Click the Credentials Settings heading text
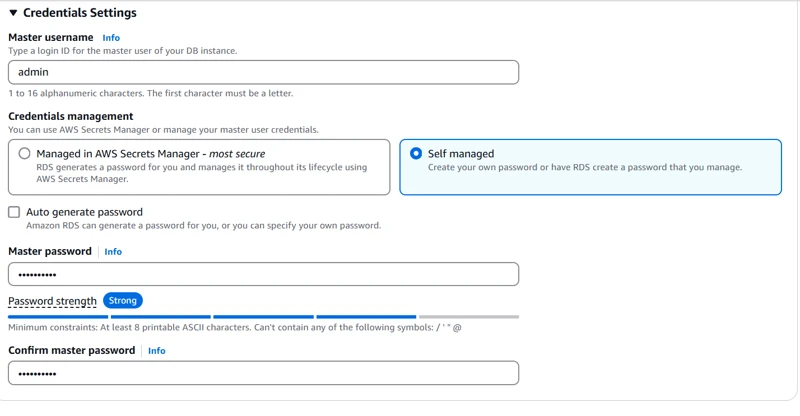This screenshot has height=416, width=800. click(79, 13)
